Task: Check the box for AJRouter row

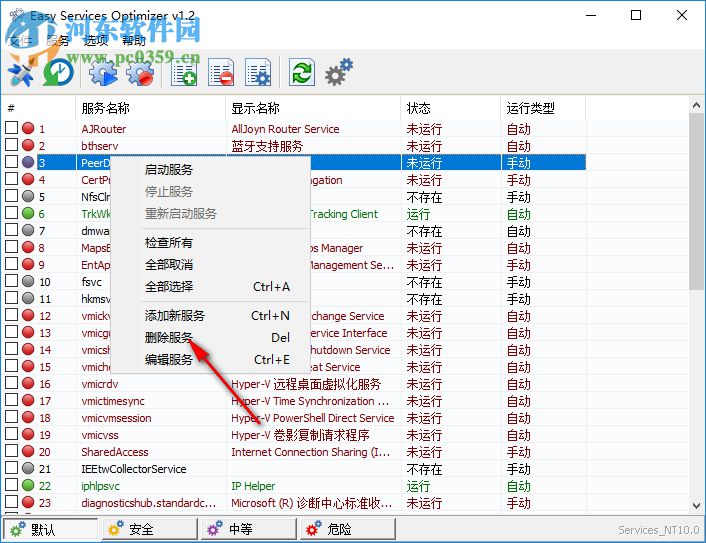Action: [11, 128]
